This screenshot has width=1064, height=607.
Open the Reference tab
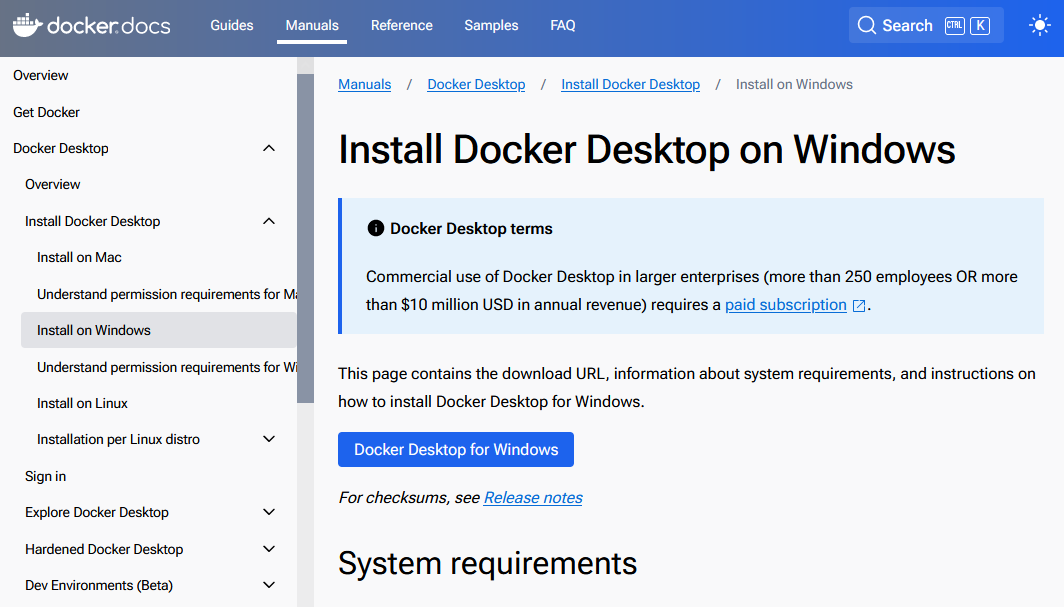point(401,26)
